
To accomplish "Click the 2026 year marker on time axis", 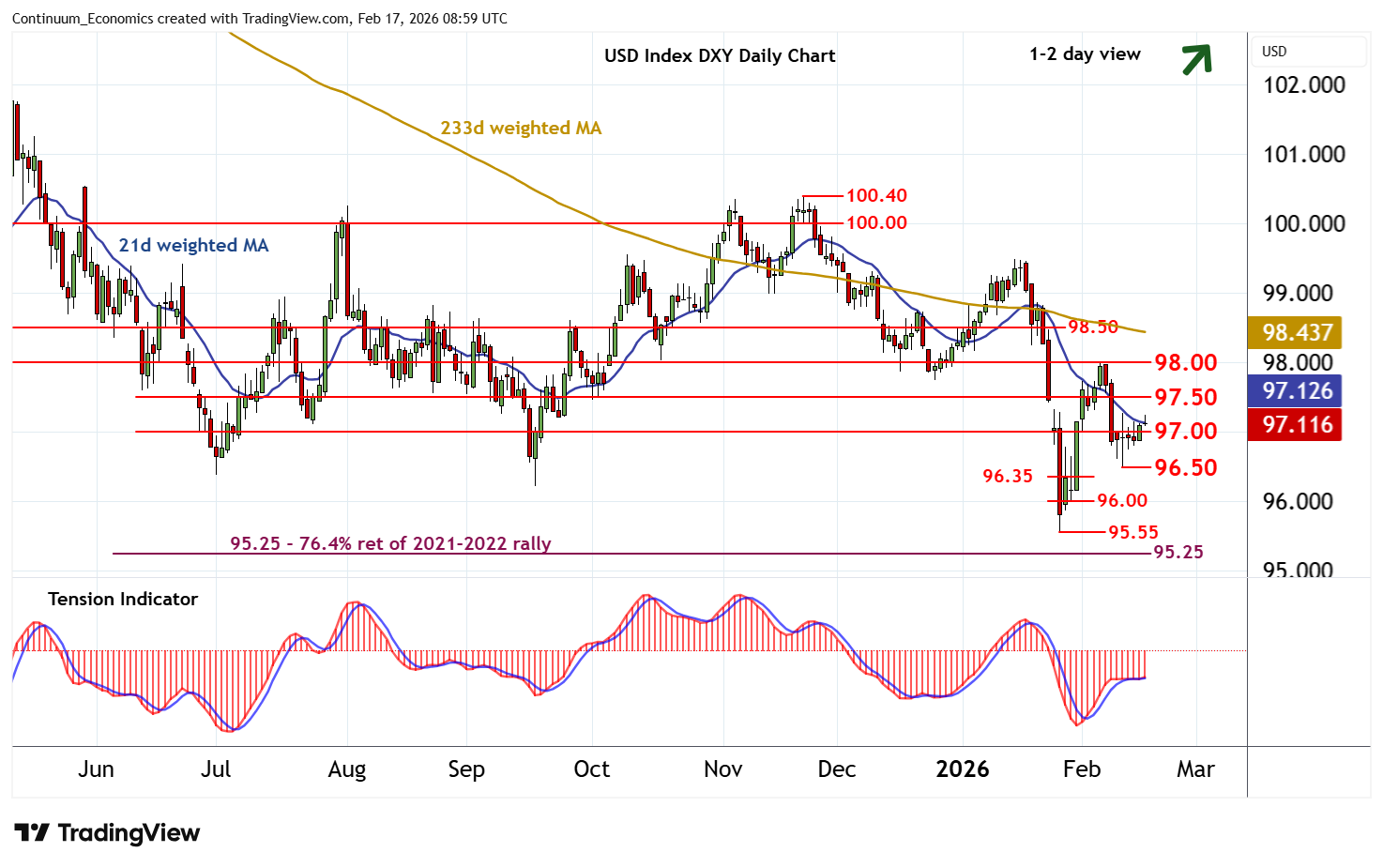I will click(x=963, y=769).
